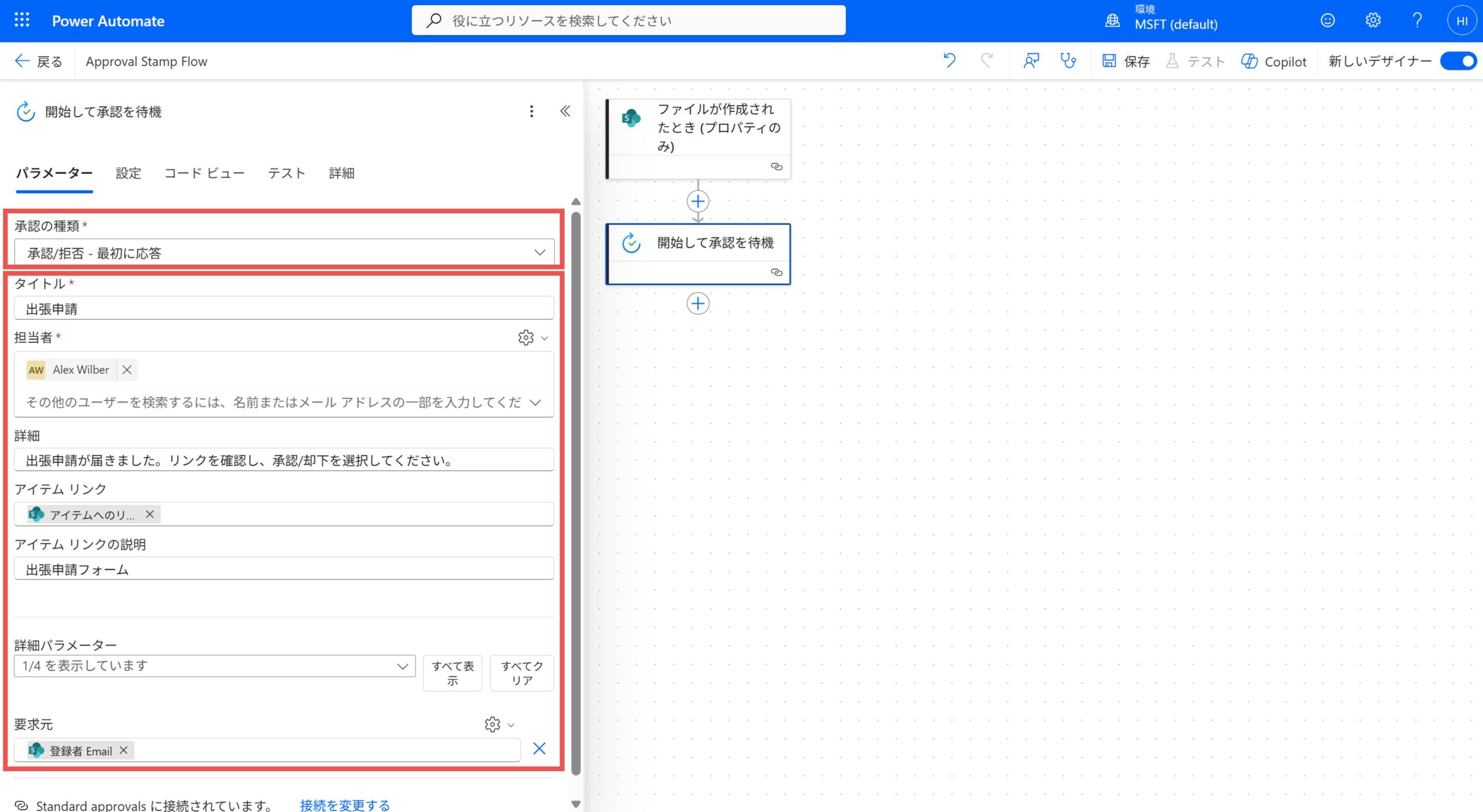Open the three-dot menu on 開始して承認を待機

(x=531, y=111)
